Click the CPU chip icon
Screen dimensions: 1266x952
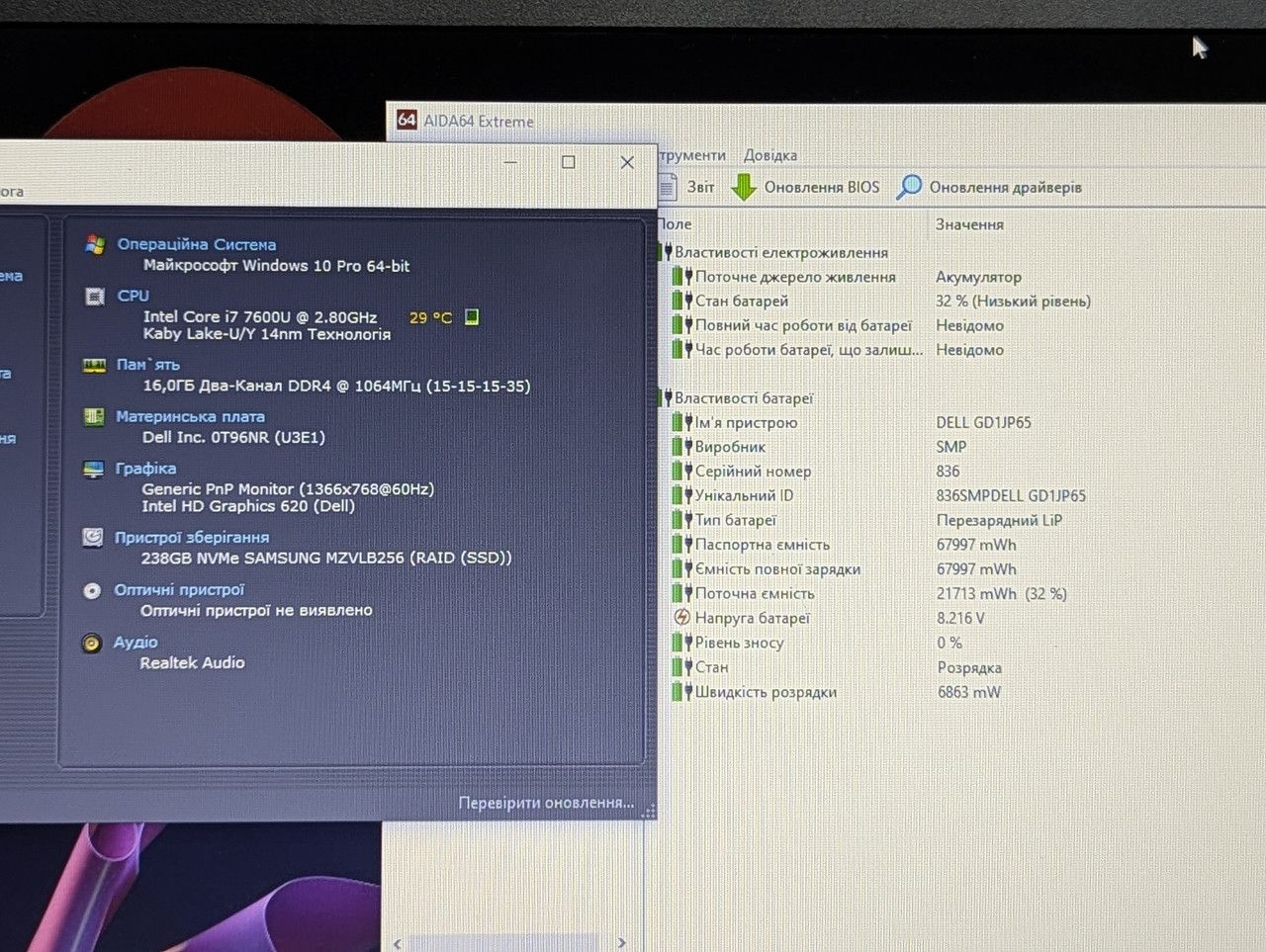click(x=95, y=297)
